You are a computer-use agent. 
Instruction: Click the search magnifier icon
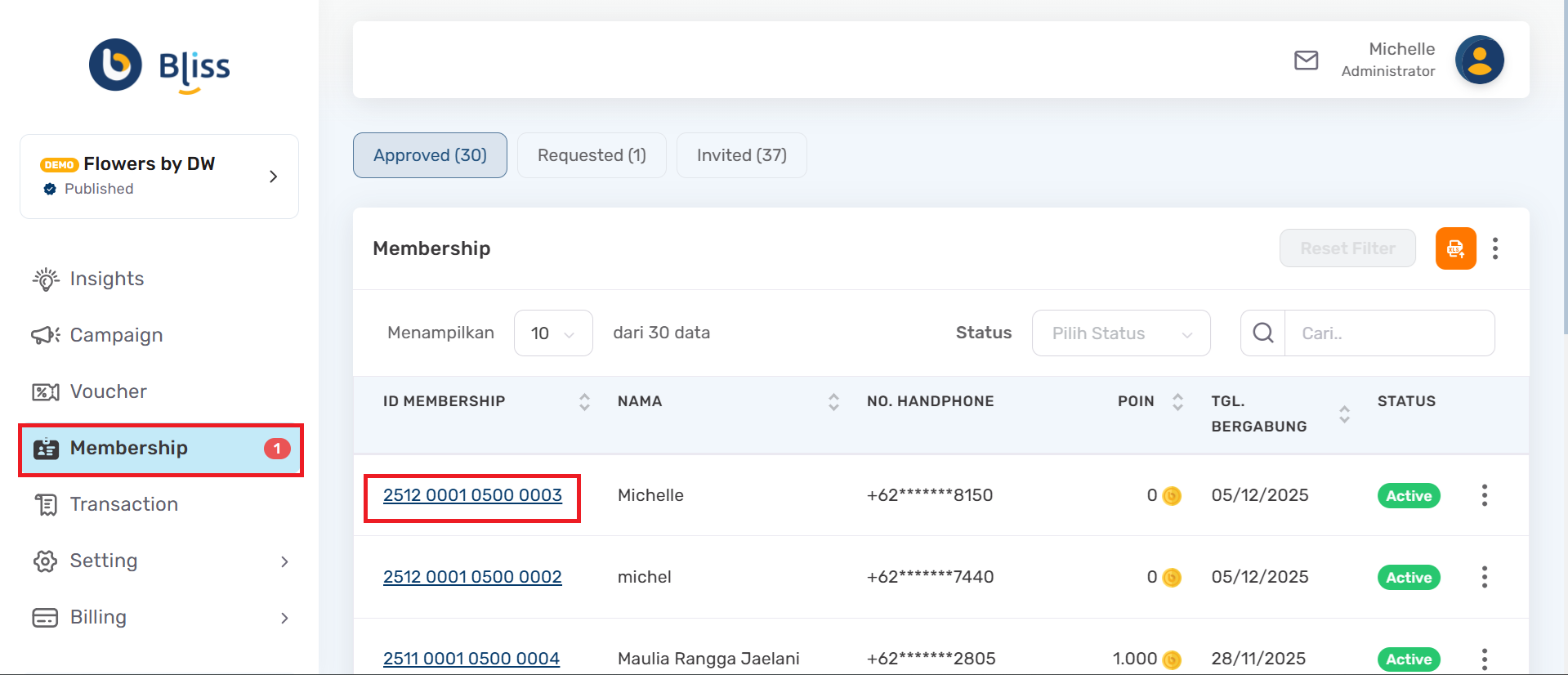click(1262, 333)
